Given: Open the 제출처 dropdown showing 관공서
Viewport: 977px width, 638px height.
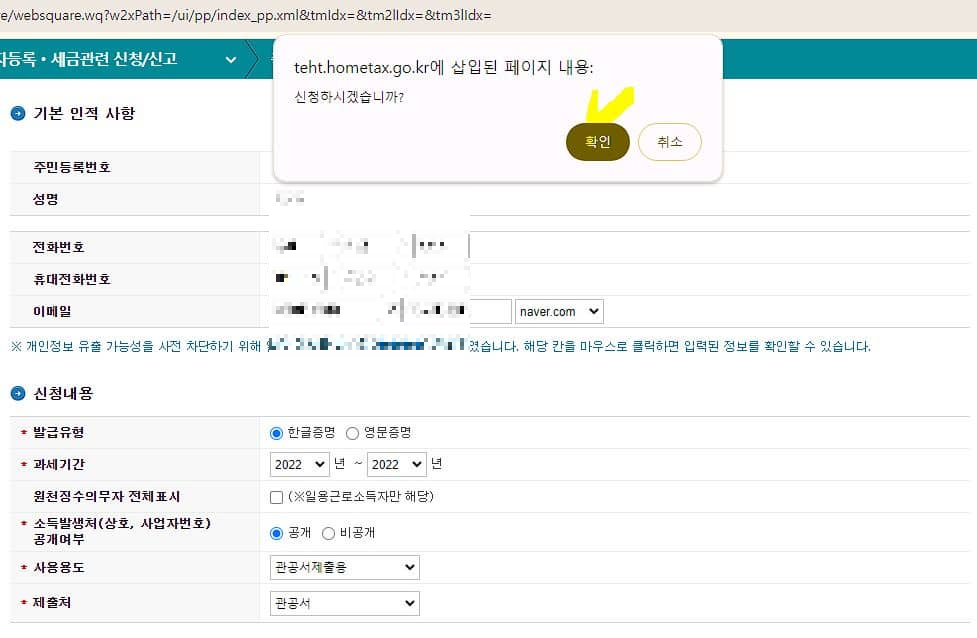Looking at the screenshot, I should click(x=345, y=602).
